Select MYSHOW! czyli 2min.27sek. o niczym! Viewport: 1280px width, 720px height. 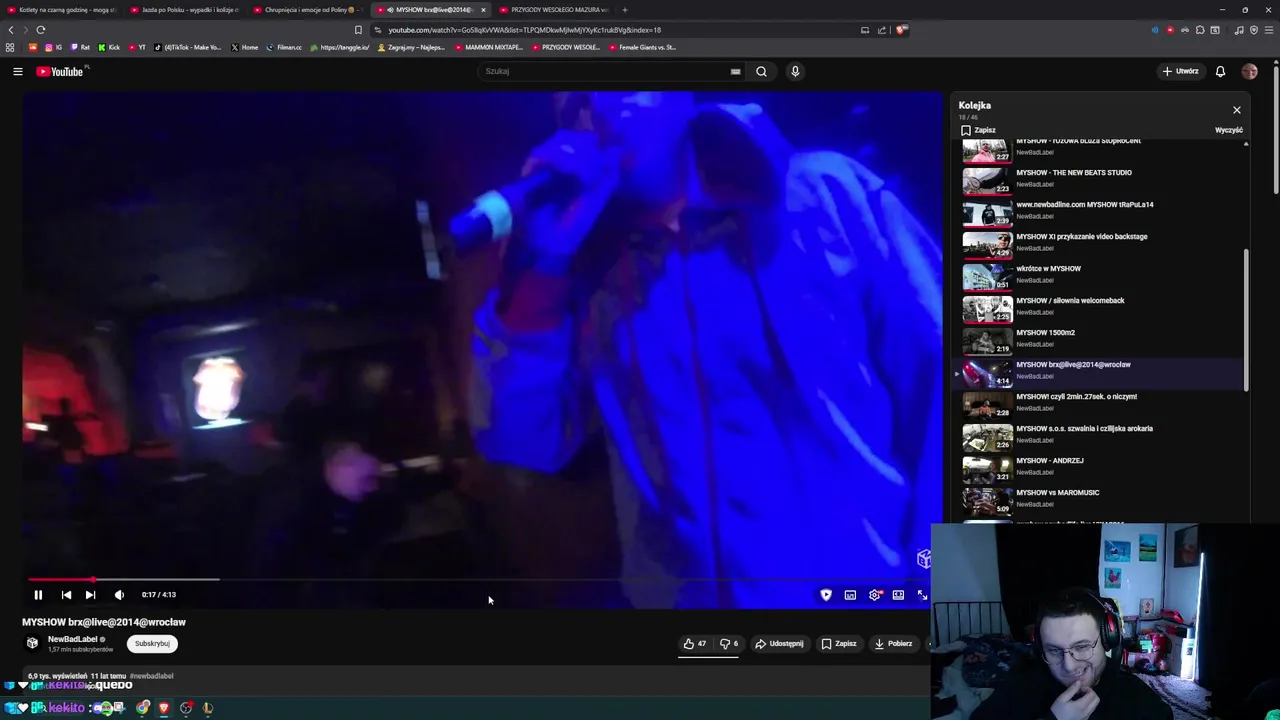1100,404
